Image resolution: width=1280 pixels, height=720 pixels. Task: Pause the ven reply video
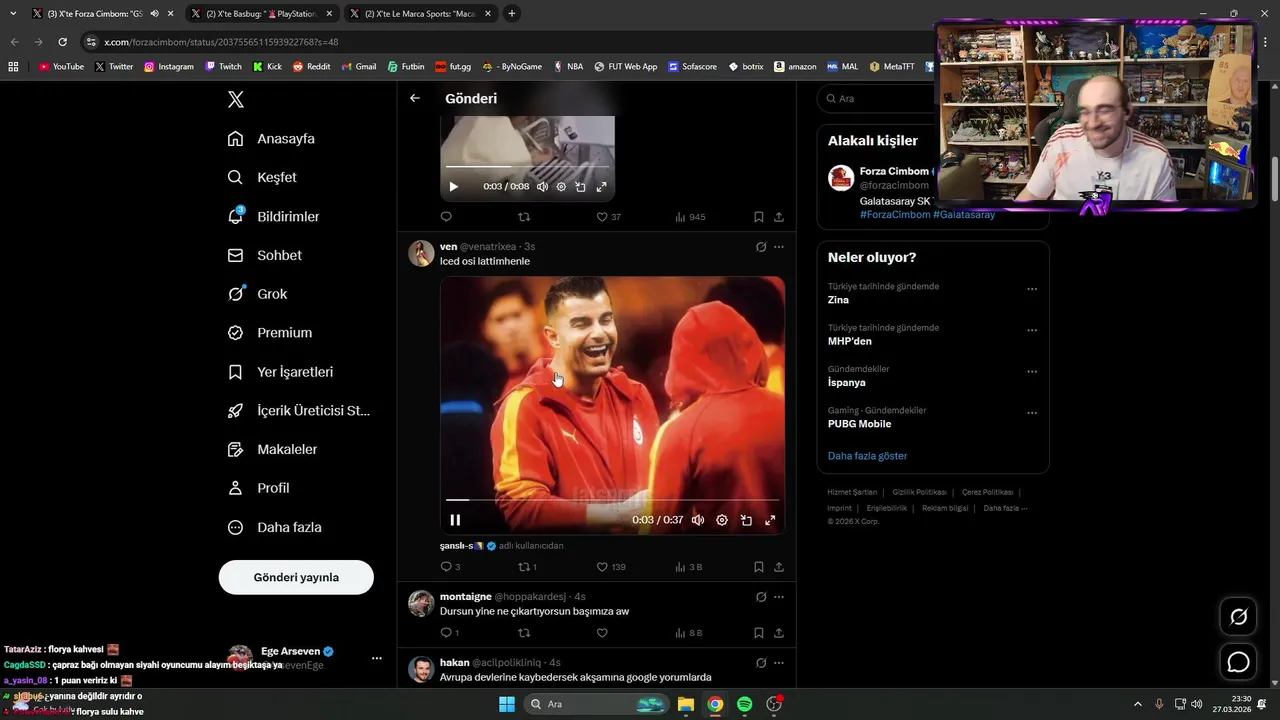click(x=455, y=520)
